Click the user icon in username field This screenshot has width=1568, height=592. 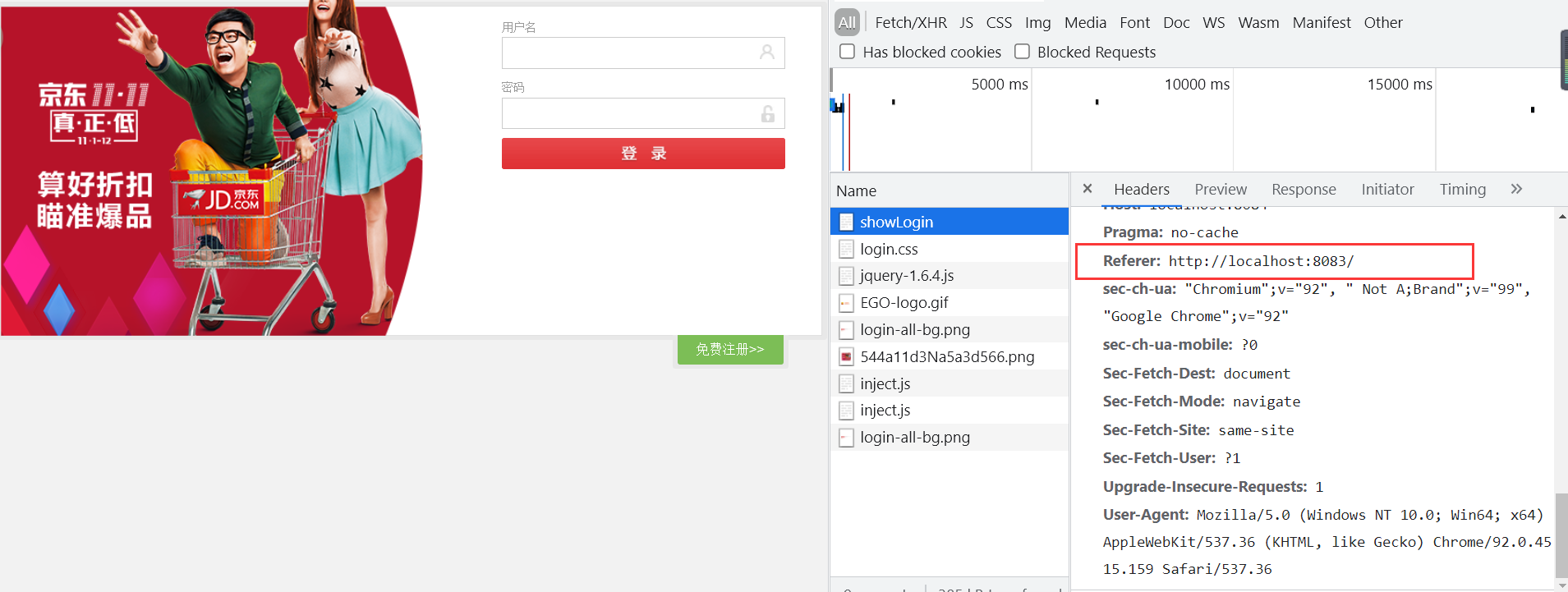767,53
